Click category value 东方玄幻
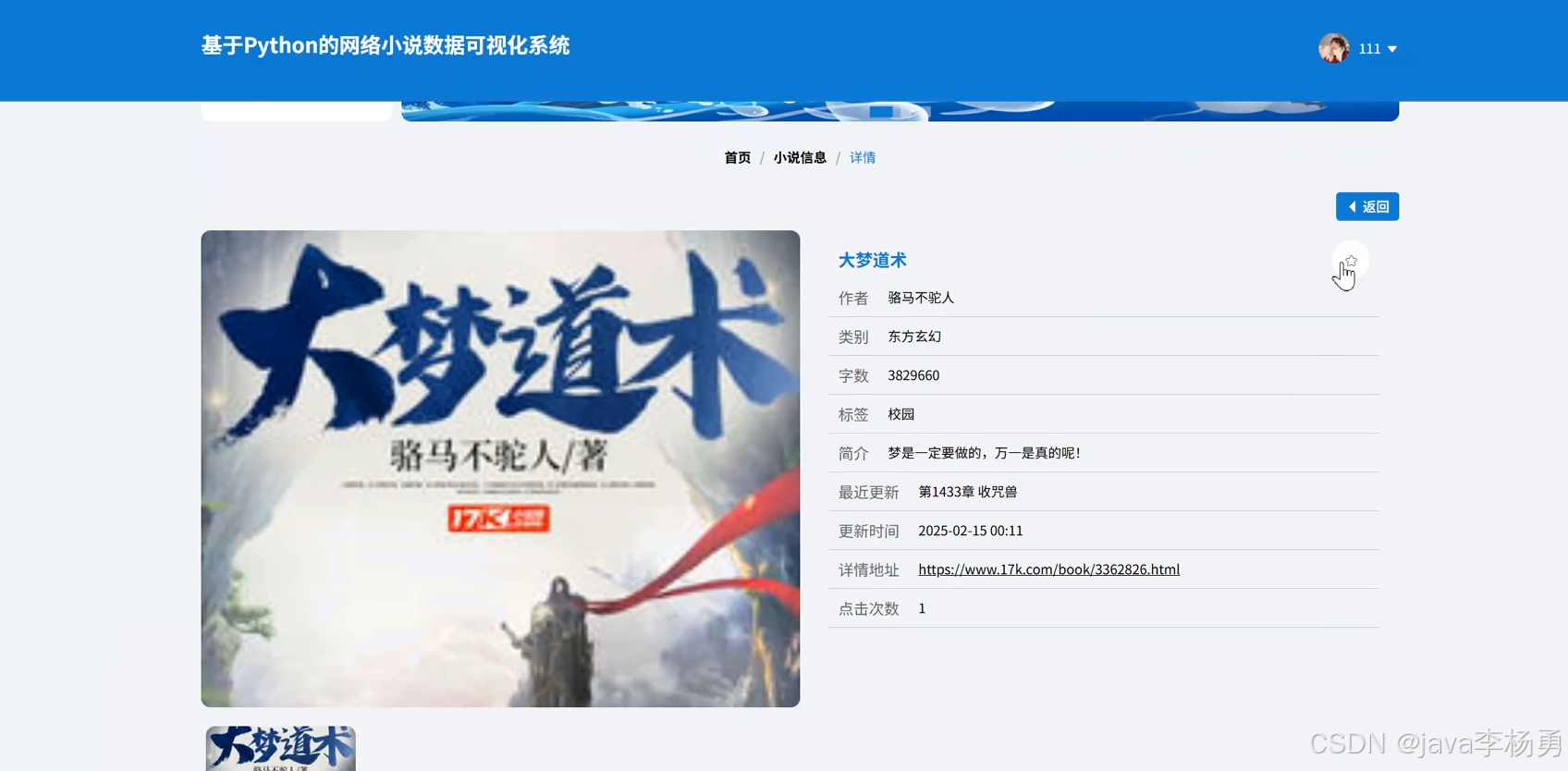 pos(914,337)
